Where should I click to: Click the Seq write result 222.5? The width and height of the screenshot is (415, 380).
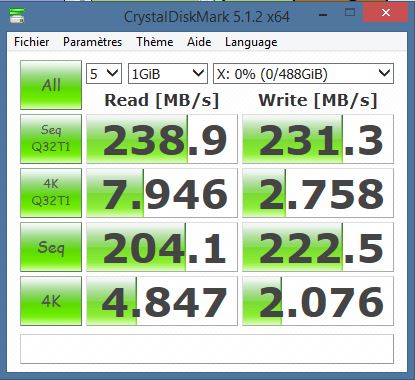pos(318,247)
